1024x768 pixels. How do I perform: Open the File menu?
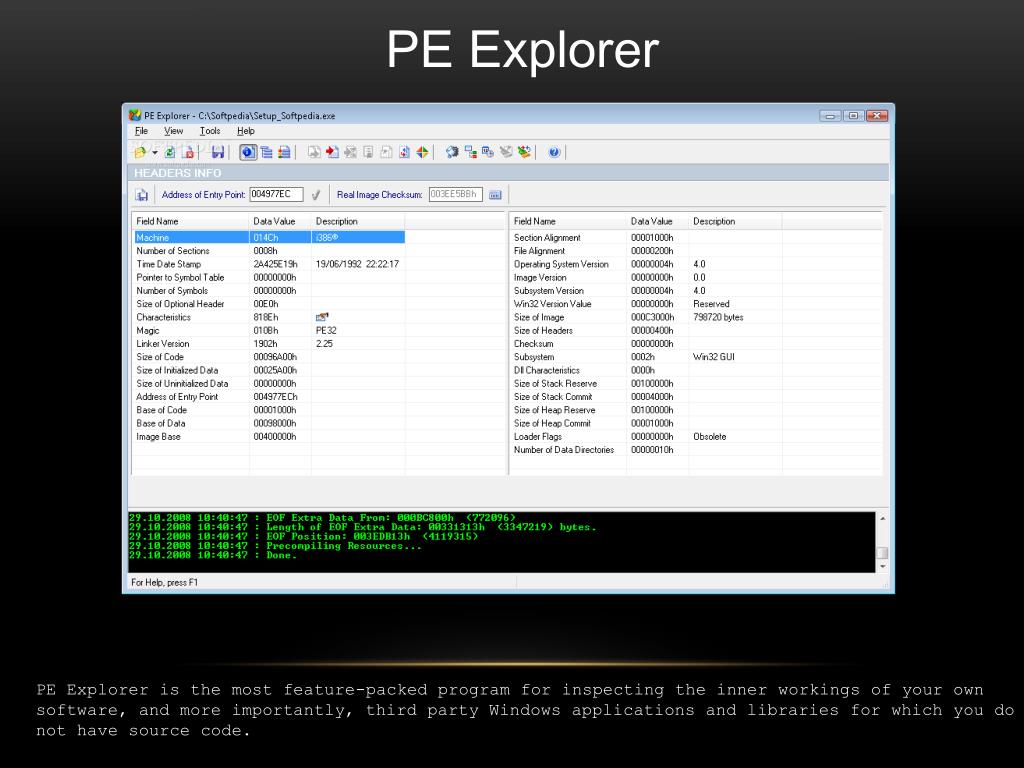click(x=141, y=131)
